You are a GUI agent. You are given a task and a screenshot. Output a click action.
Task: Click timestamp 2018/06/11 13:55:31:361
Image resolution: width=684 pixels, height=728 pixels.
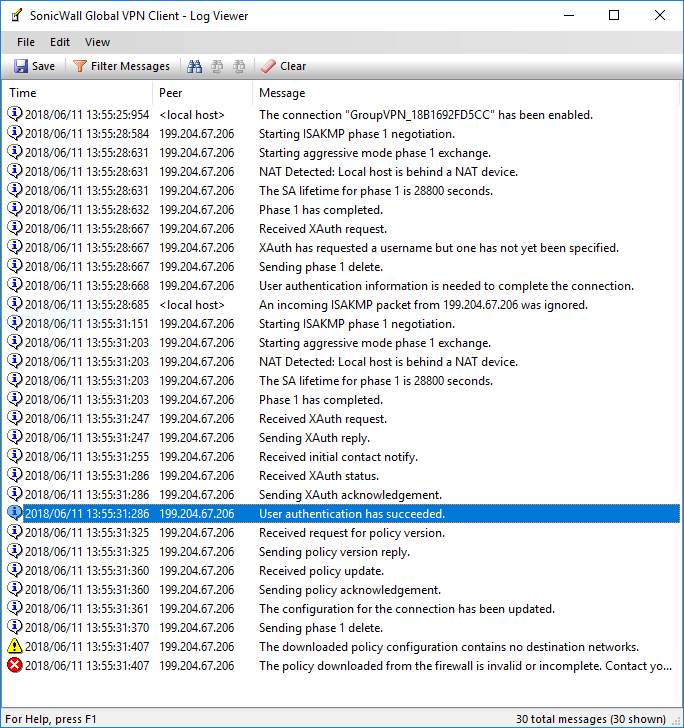point(87,609)
